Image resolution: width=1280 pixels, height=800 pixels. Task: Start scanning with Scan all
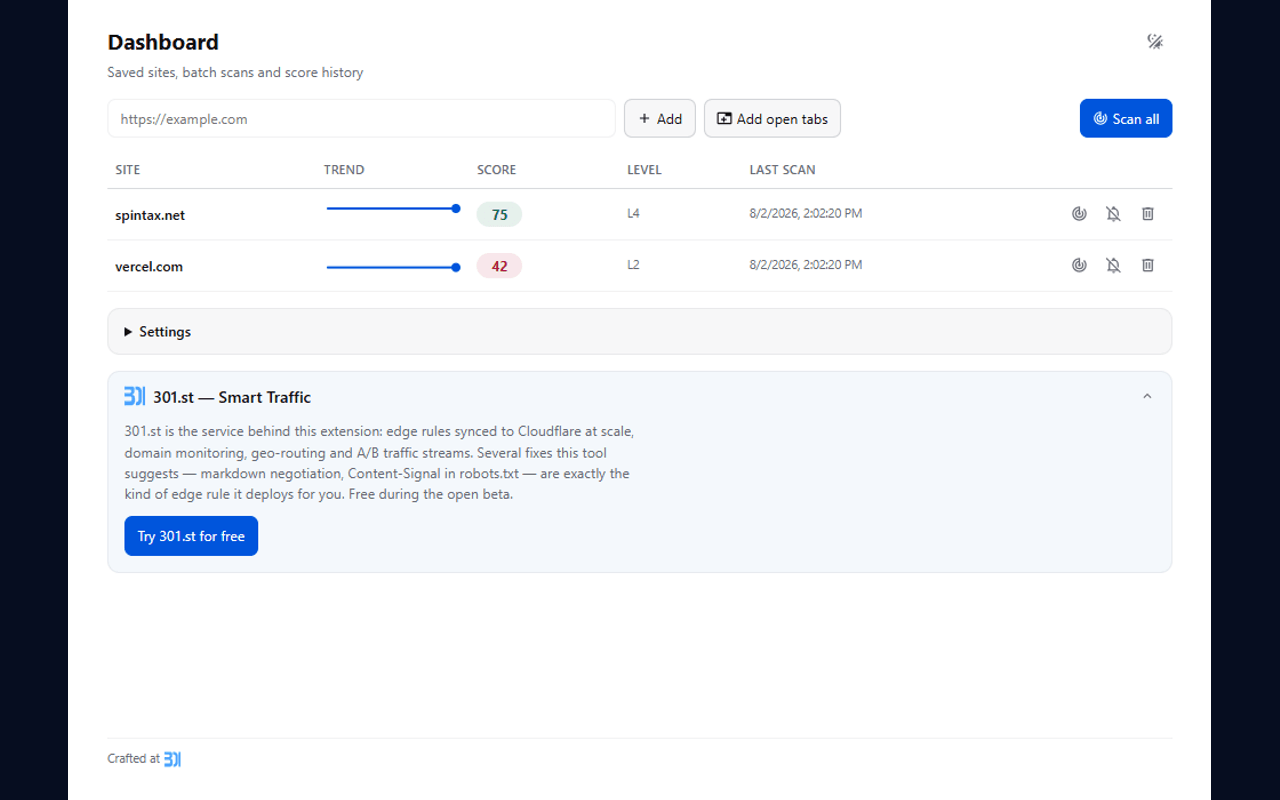tap(1126, 119)
